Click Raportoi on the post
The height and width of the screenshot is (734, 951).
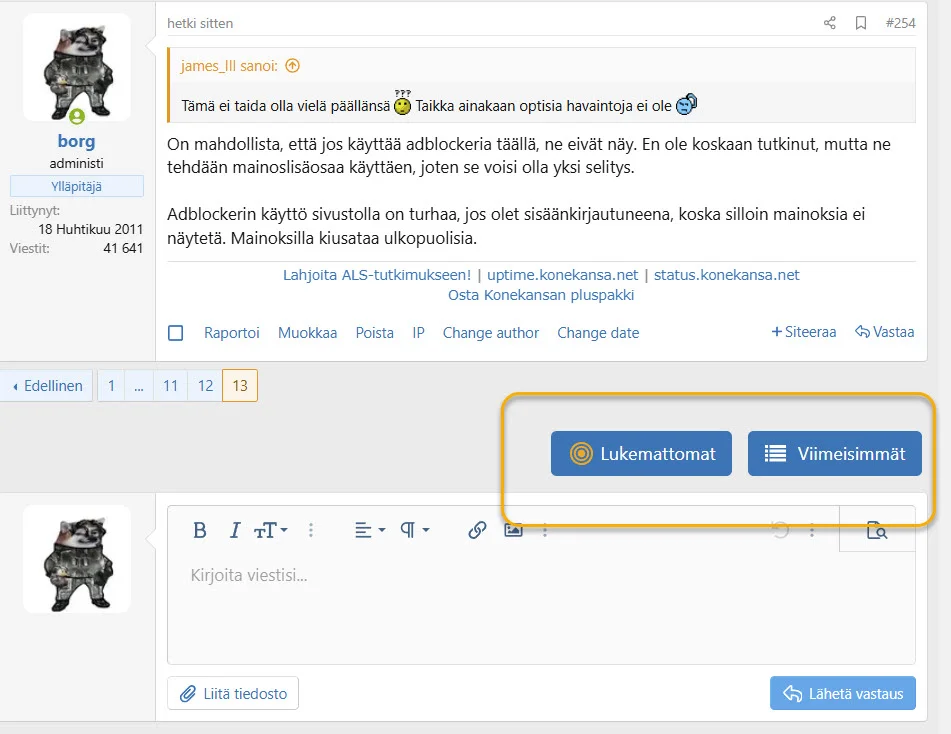[x=232, y=333]
